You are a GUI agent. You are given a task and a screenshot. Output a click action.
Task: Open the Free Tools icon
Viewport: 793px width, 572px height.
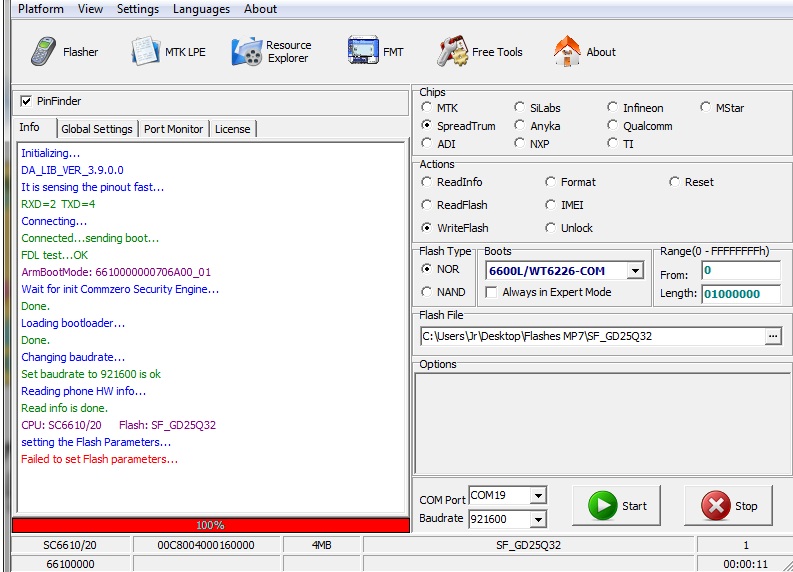[453, 51]
